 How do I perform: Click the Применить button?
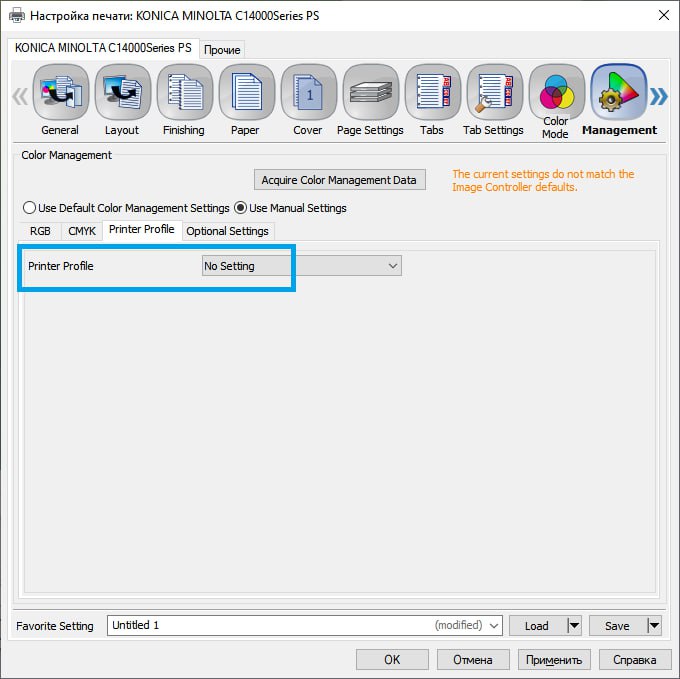click(x=554, y=659)
